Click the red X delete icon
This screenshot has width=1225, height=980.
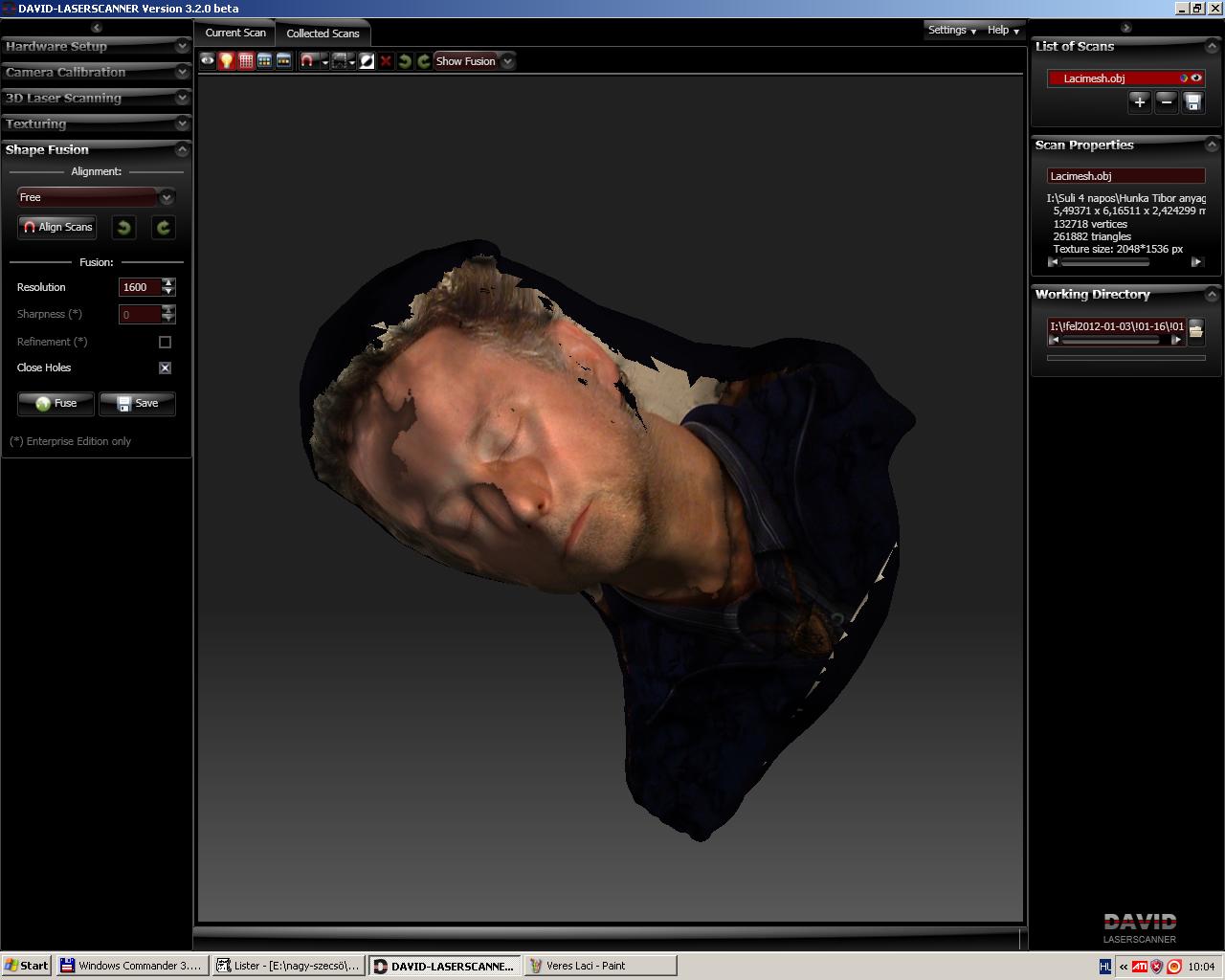coord(386,61)
